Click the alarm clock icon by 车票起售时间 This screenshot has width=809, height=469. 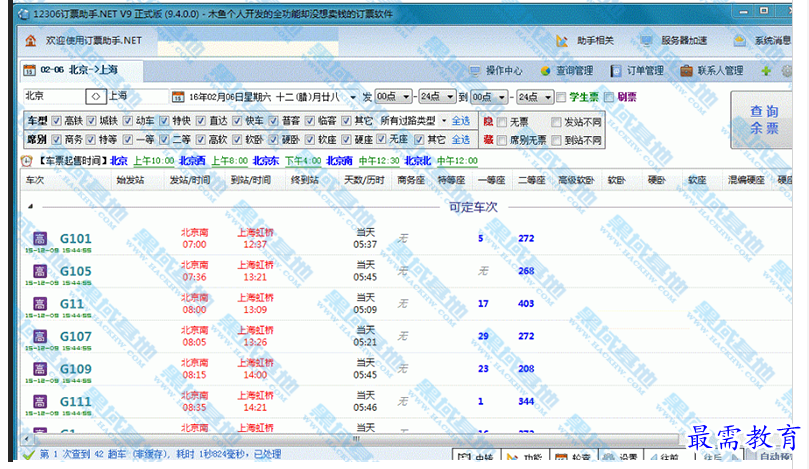point(26,161)
